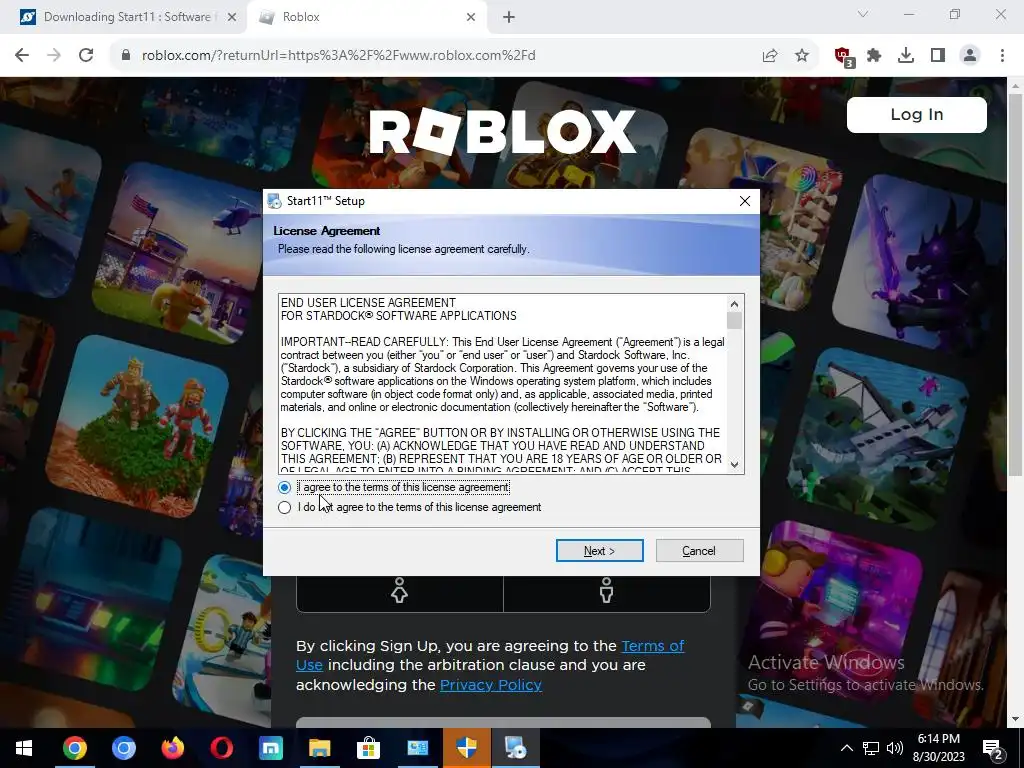1024x768 pixels.
Task: Open the Windows Start menu
Action: [x=24, y=748]
